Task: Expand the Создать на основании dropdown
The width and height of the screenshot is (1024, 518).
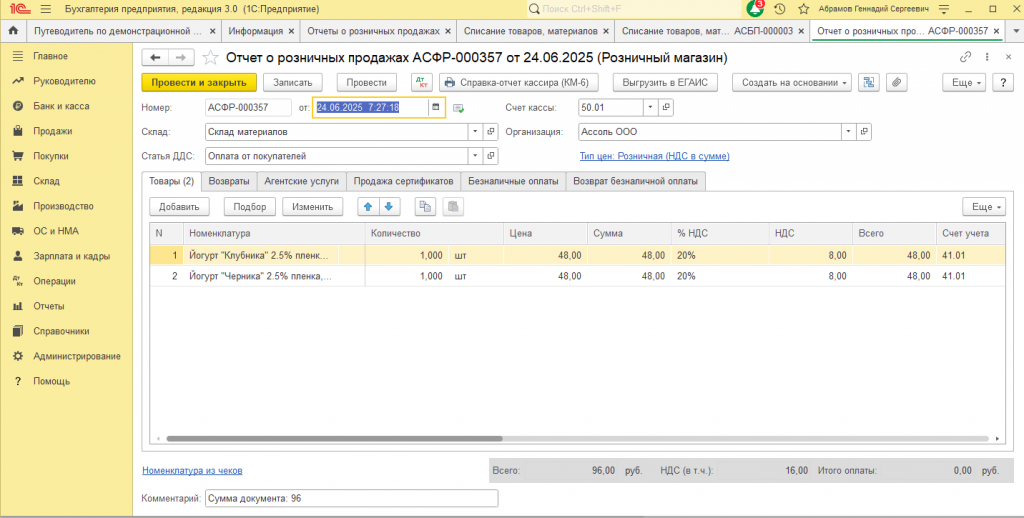Action: [792, 82]
